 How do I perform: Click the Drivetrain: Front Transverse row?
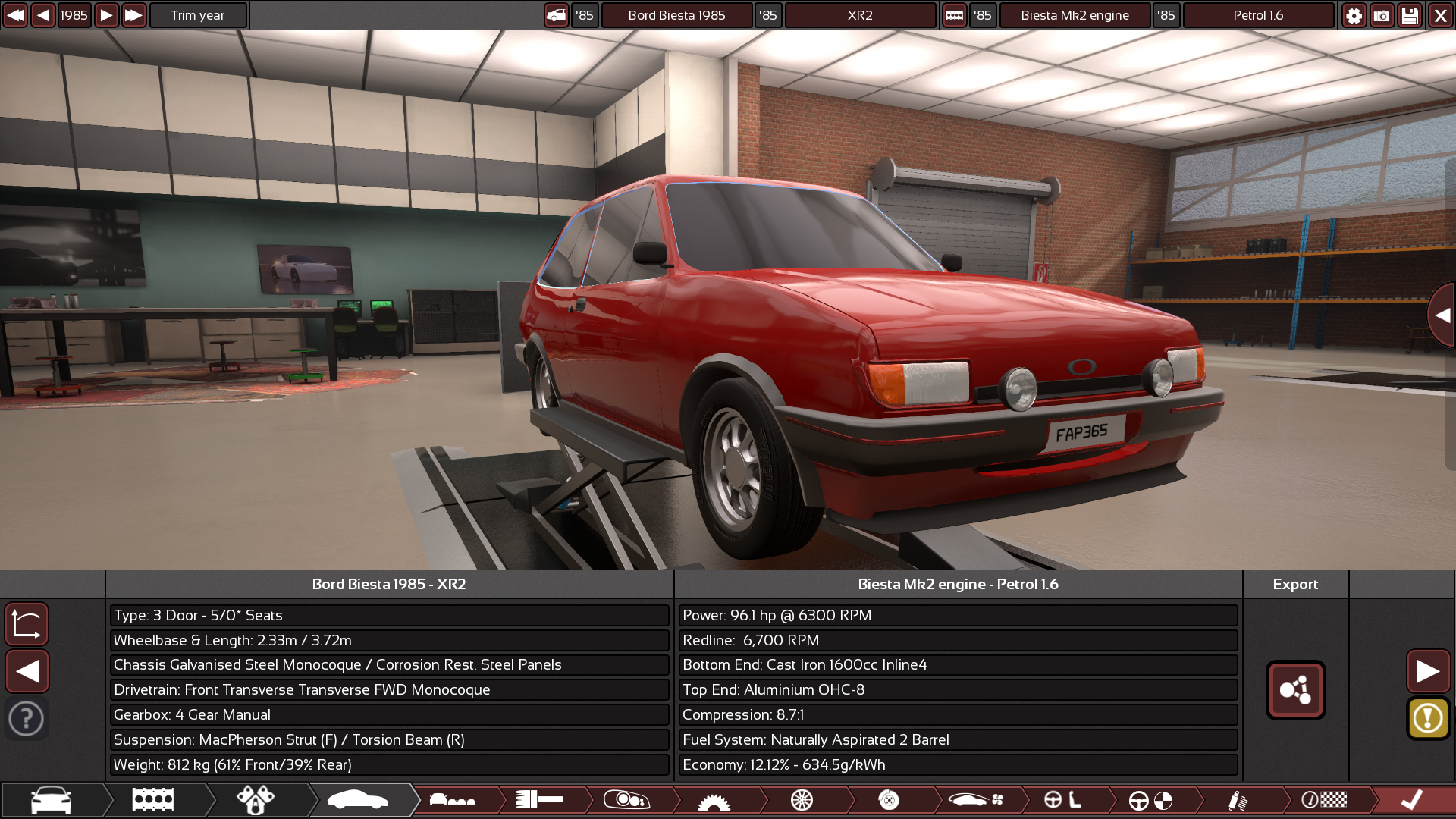tap(389, 690)
